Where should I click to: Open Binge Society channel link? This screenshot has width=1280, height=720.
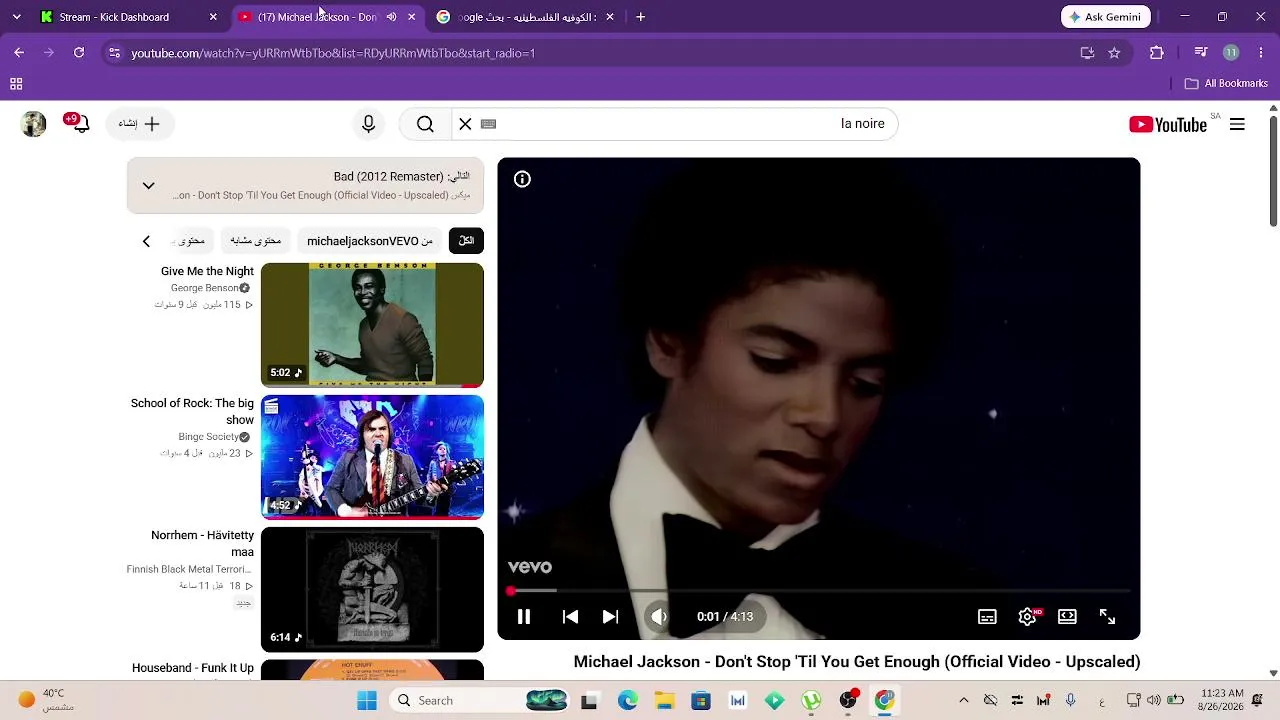(208, 437)
